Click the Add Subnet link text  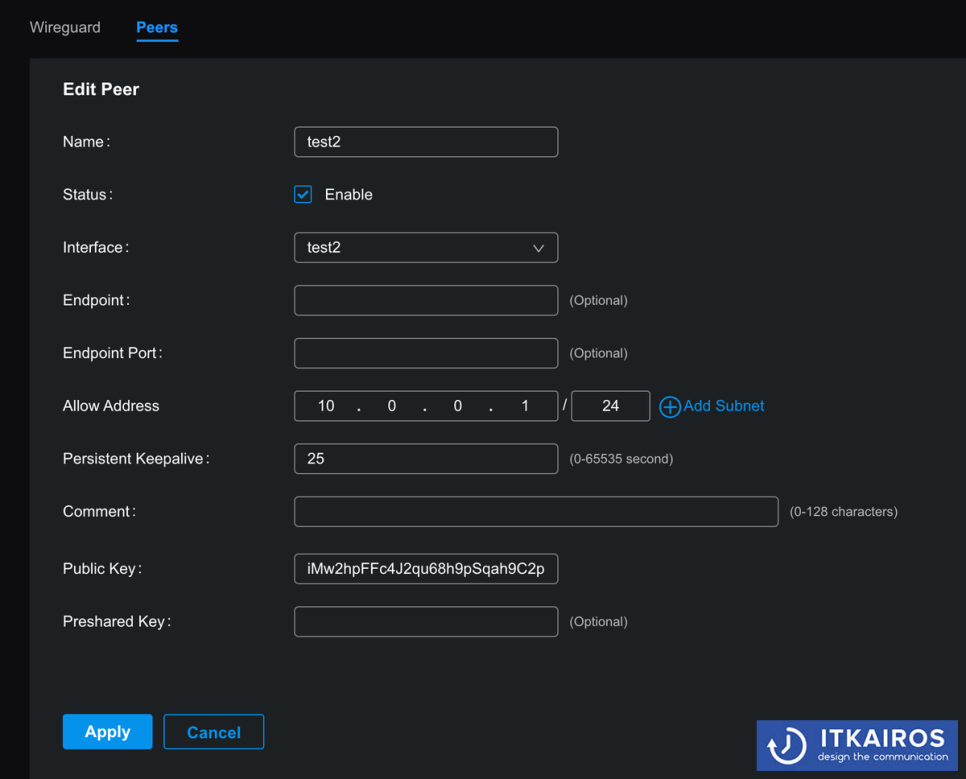tap(724, 406)
